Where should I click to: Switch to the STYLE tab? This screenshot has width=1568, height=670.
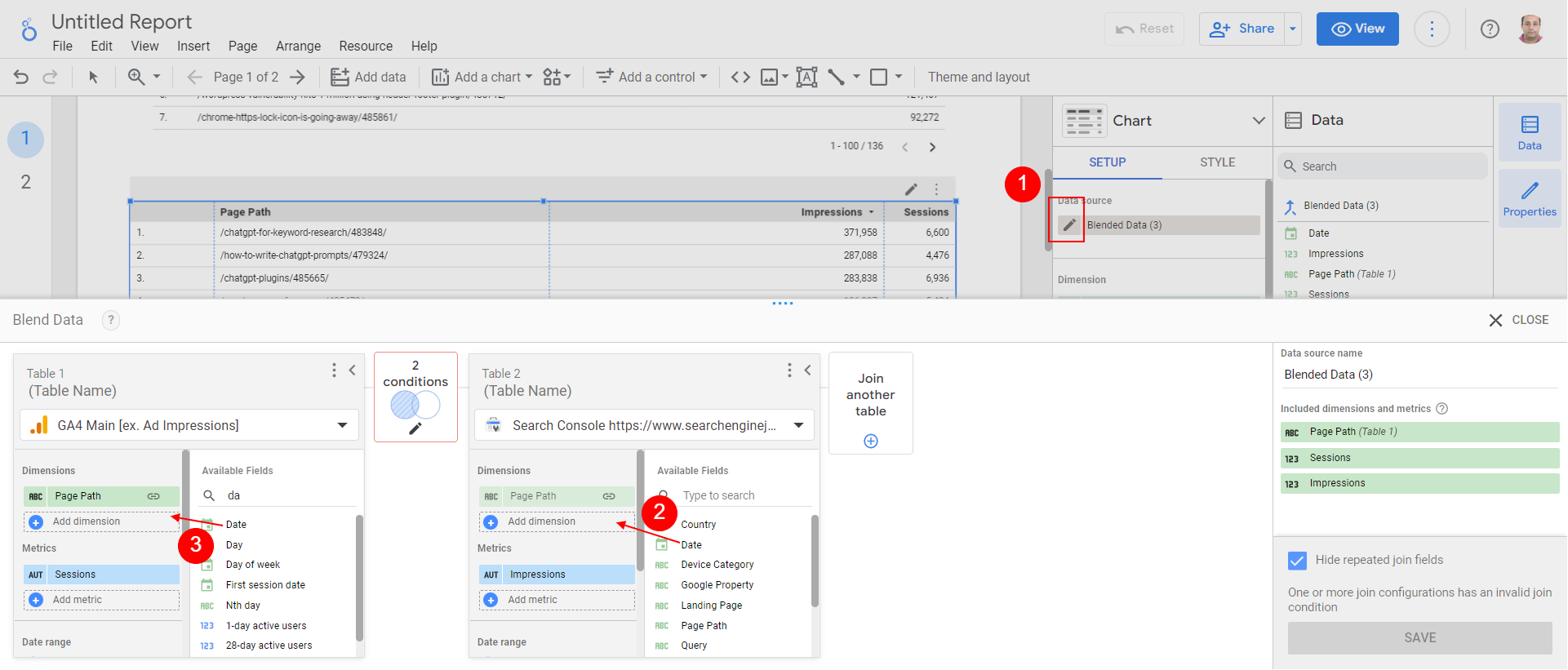point(1217,162)
